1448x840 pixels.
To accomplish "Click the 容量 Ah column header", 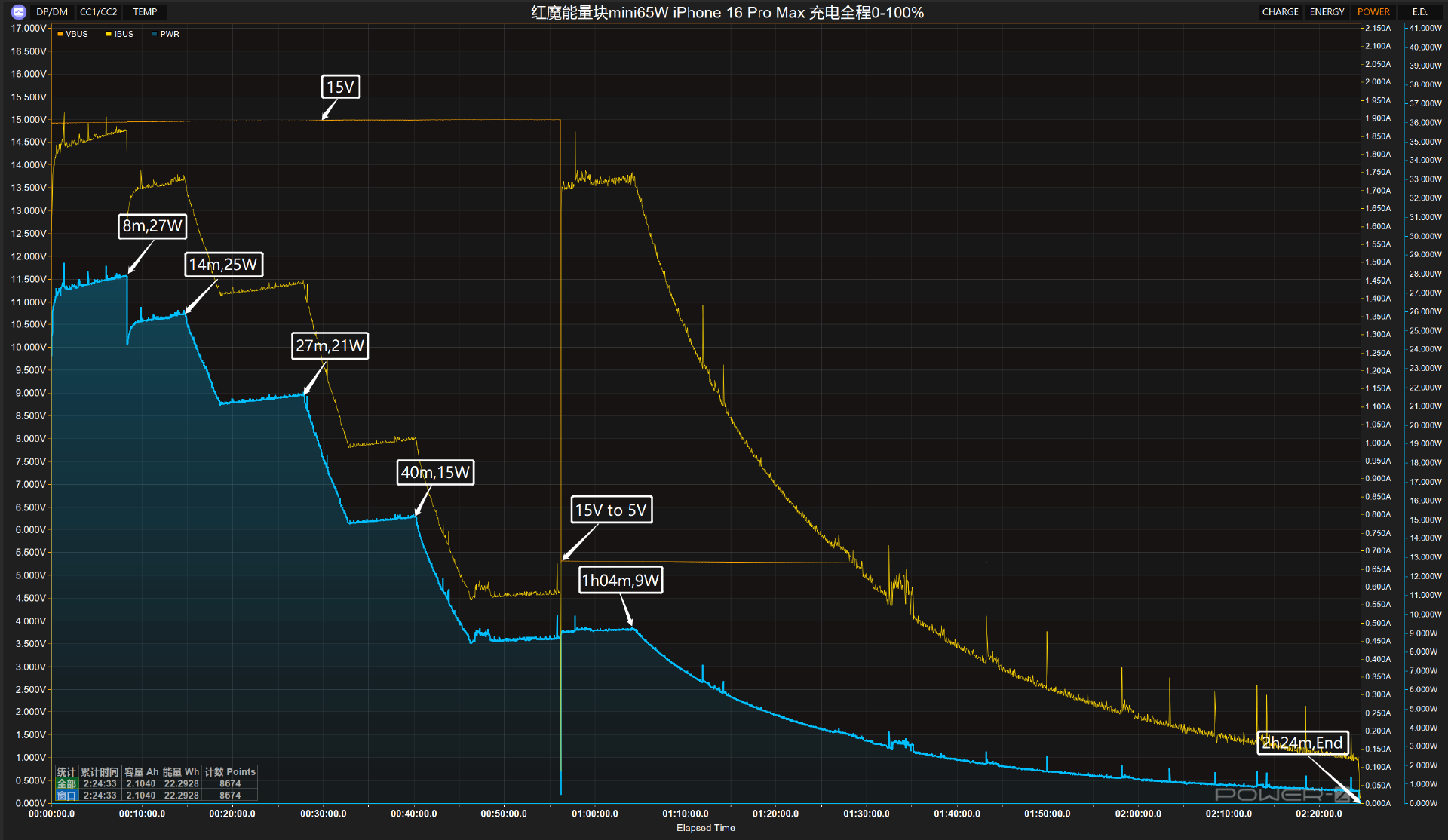I will [141, 772].
